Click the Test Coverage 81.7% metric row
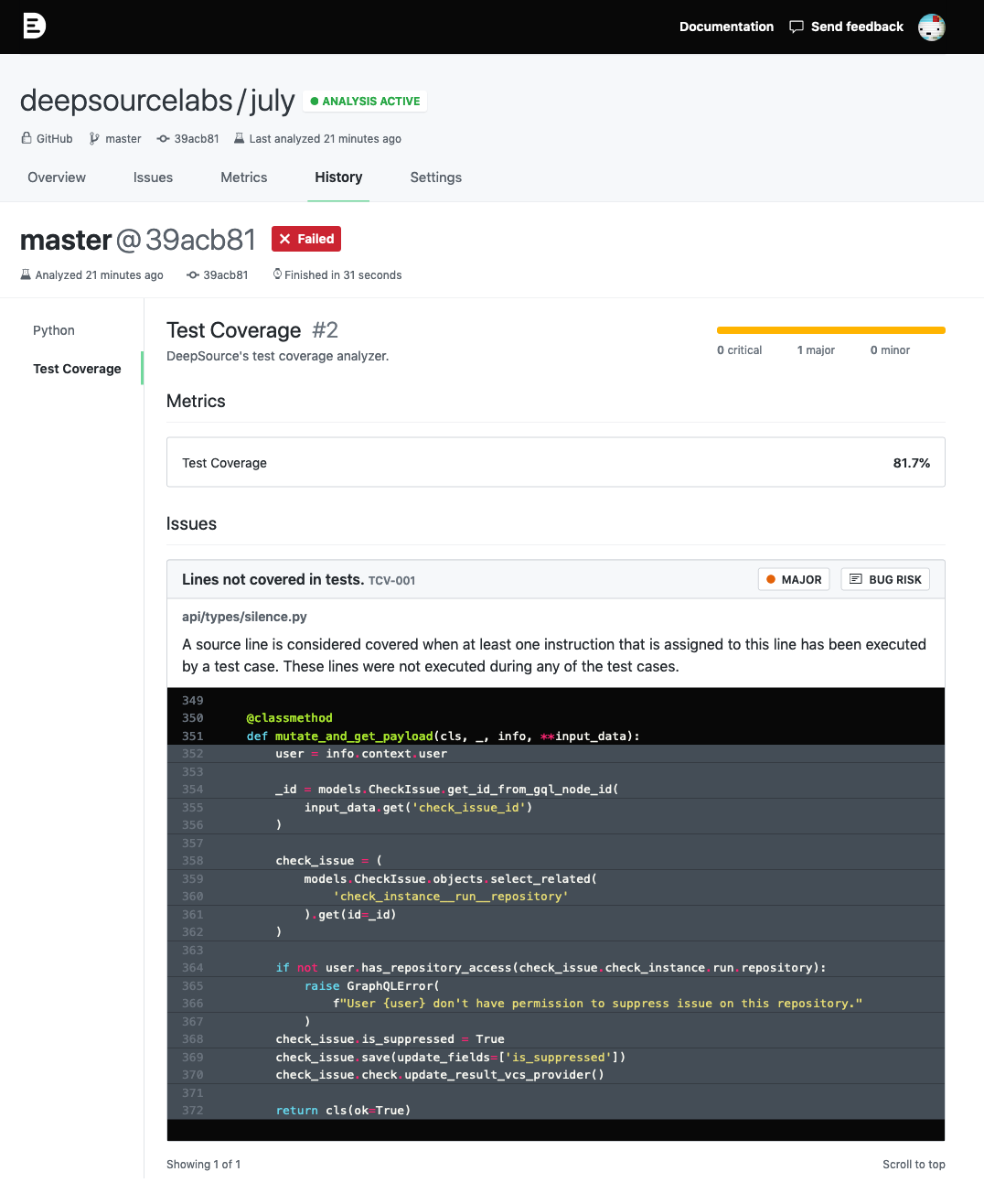984x1204 pixels. pos(555,463)
